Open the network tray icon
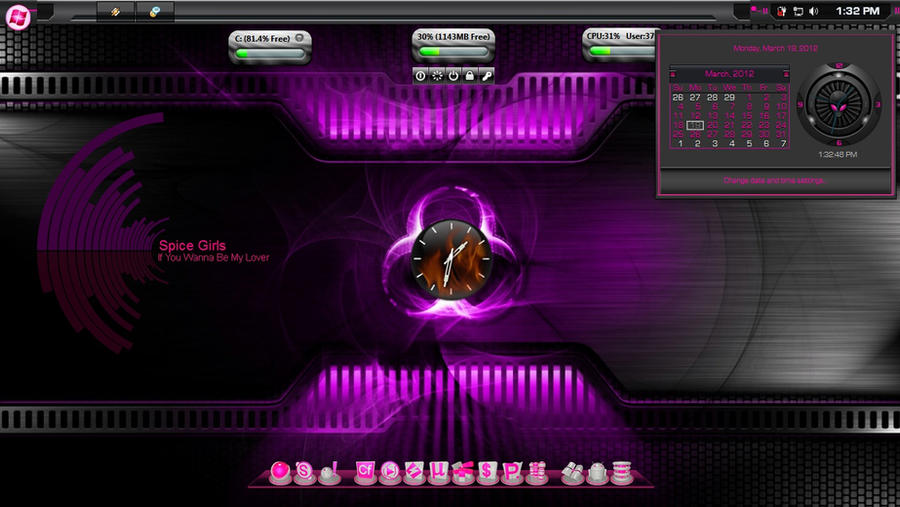 [798, 11]
